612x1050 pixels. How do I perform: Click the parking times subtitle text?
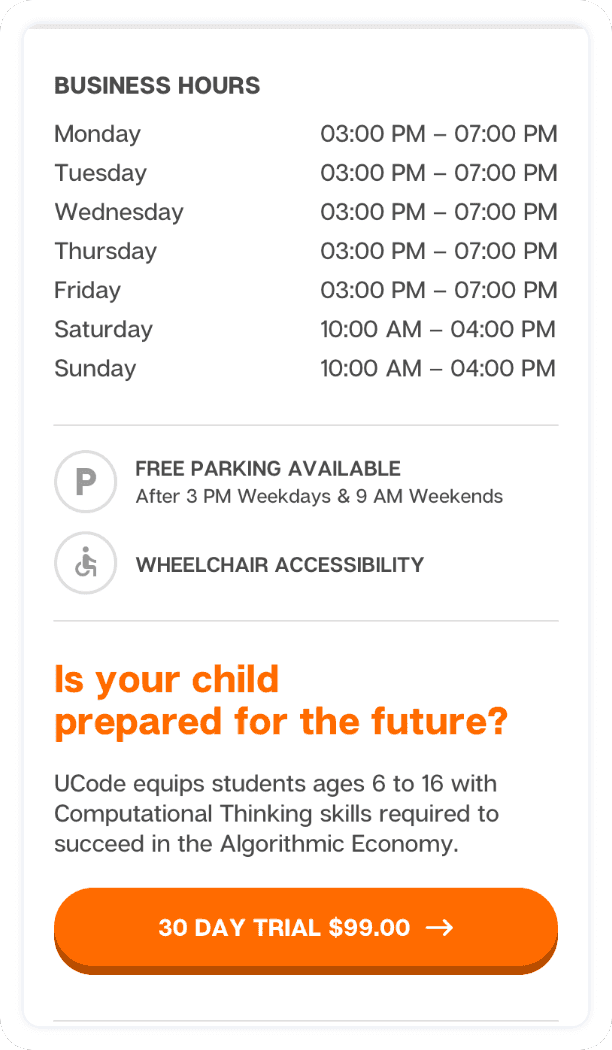coord(319,496)
